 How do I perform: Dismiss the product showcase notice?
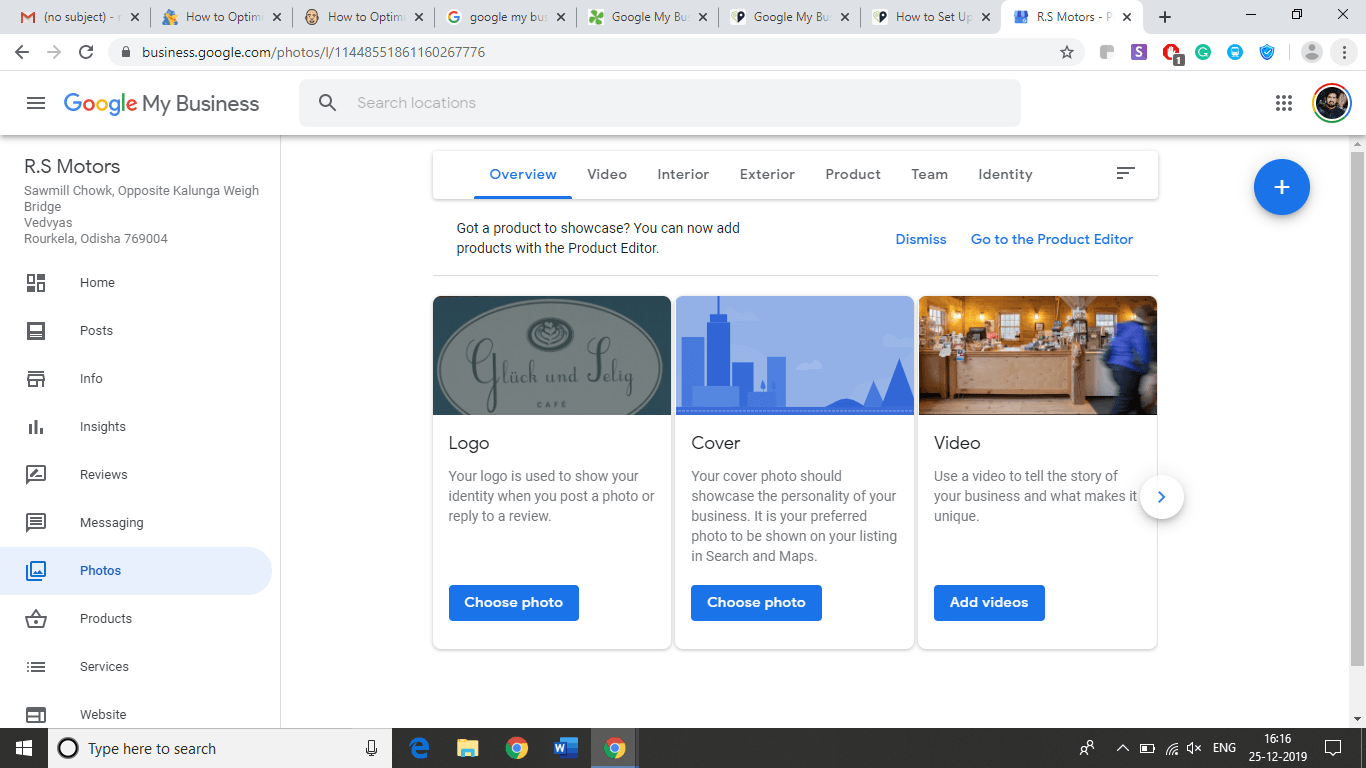(x=921, y=239)
